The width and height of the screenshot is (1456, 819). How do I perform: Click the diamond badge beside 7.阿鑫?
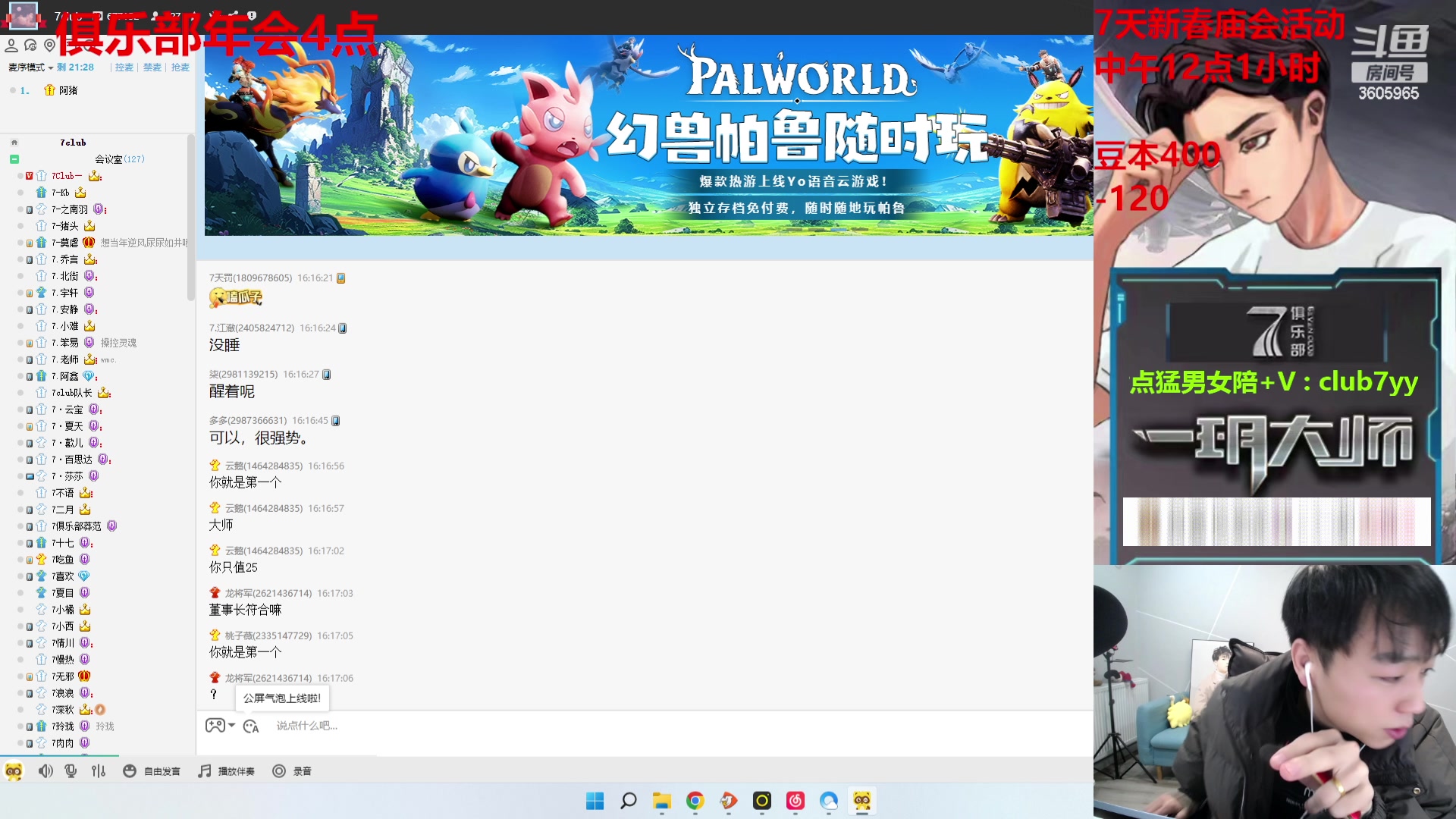[x=89, y=376]
